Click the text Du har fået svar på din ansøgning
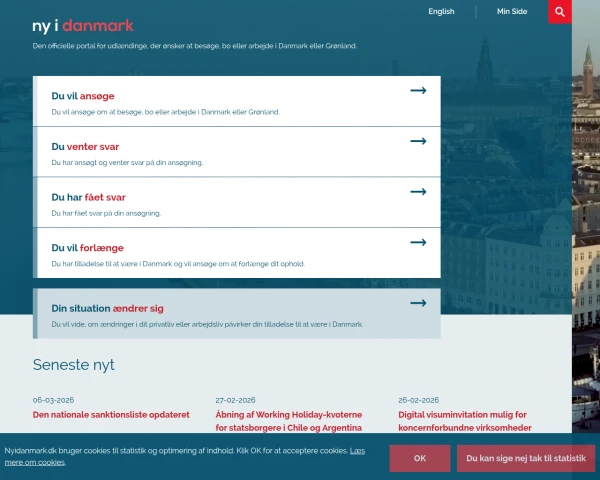The image size is (600, 480). (x=106, y=213)
